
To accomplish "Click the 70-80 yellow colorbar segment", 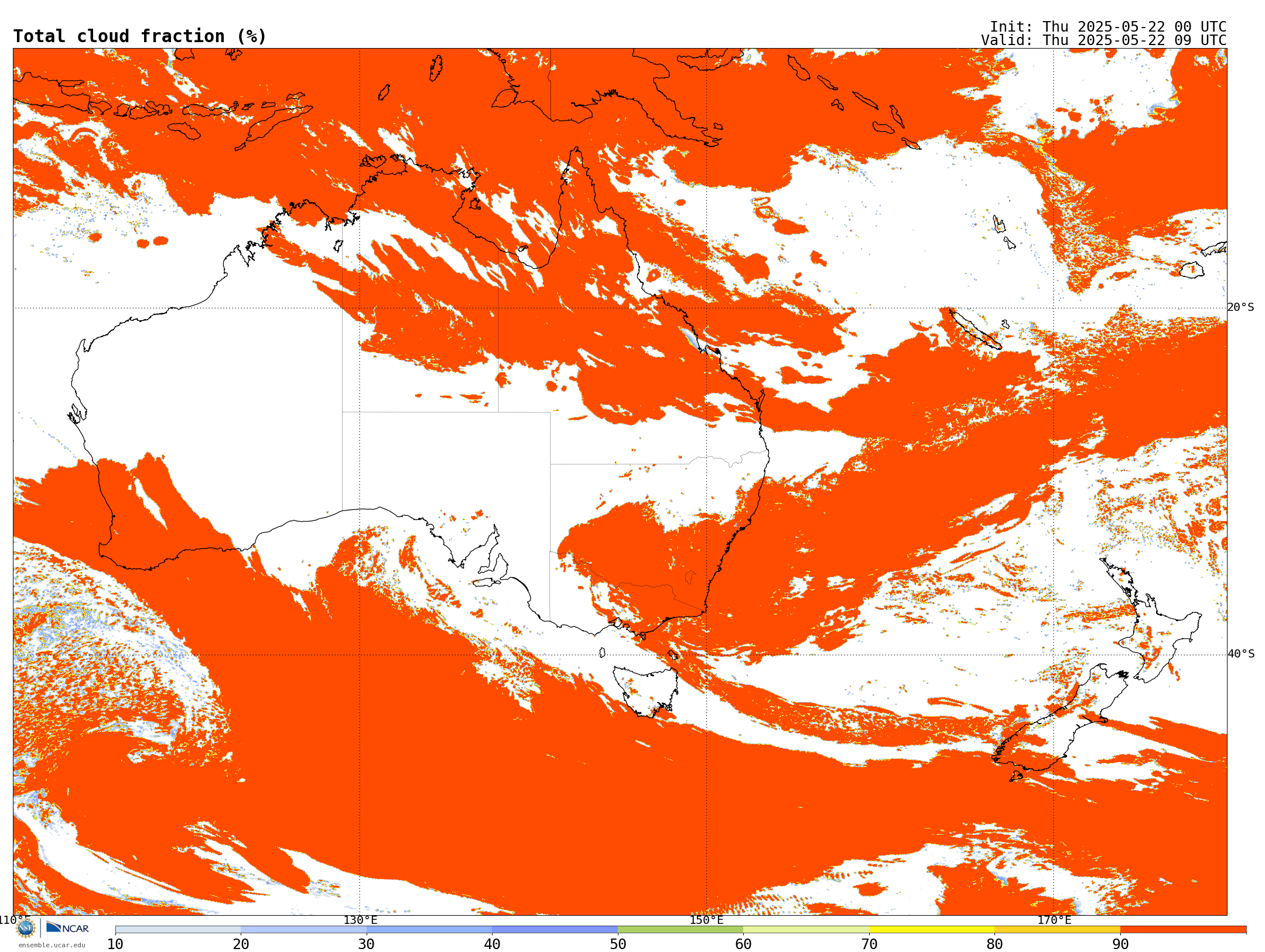I will [x=932, y=930].
